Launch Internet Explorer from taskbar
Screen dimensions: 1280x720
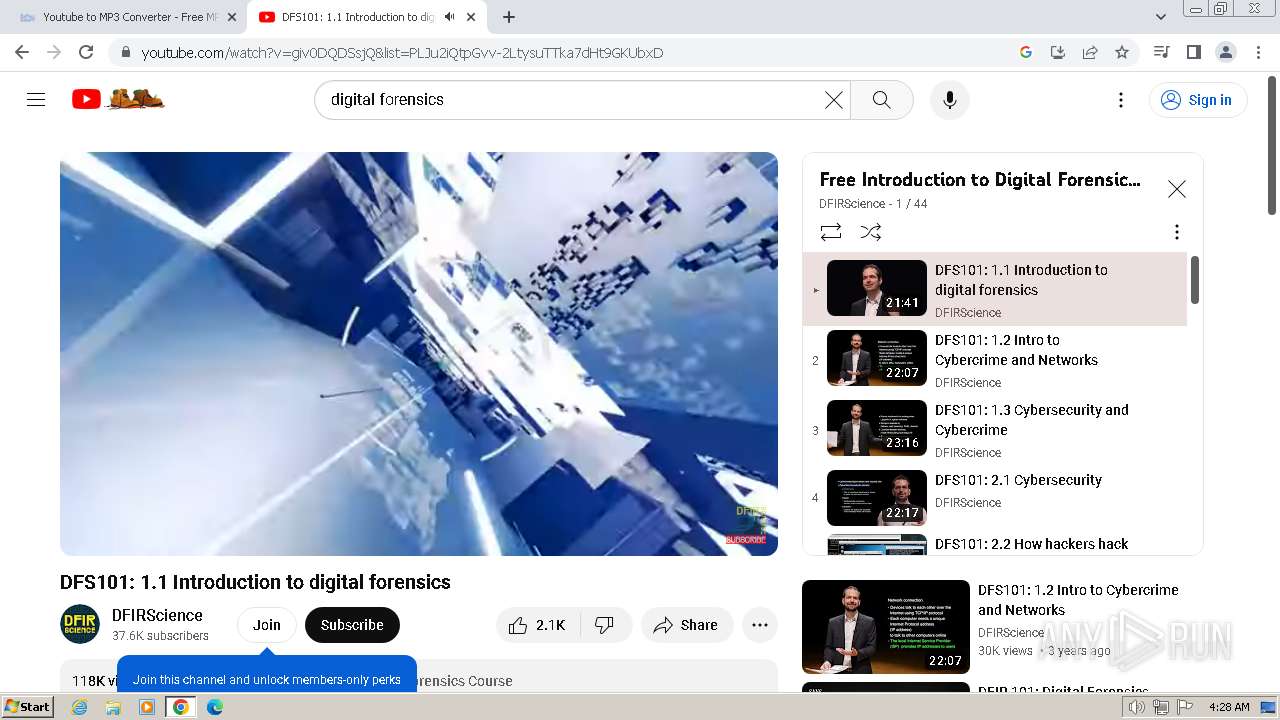coord(80,707)
